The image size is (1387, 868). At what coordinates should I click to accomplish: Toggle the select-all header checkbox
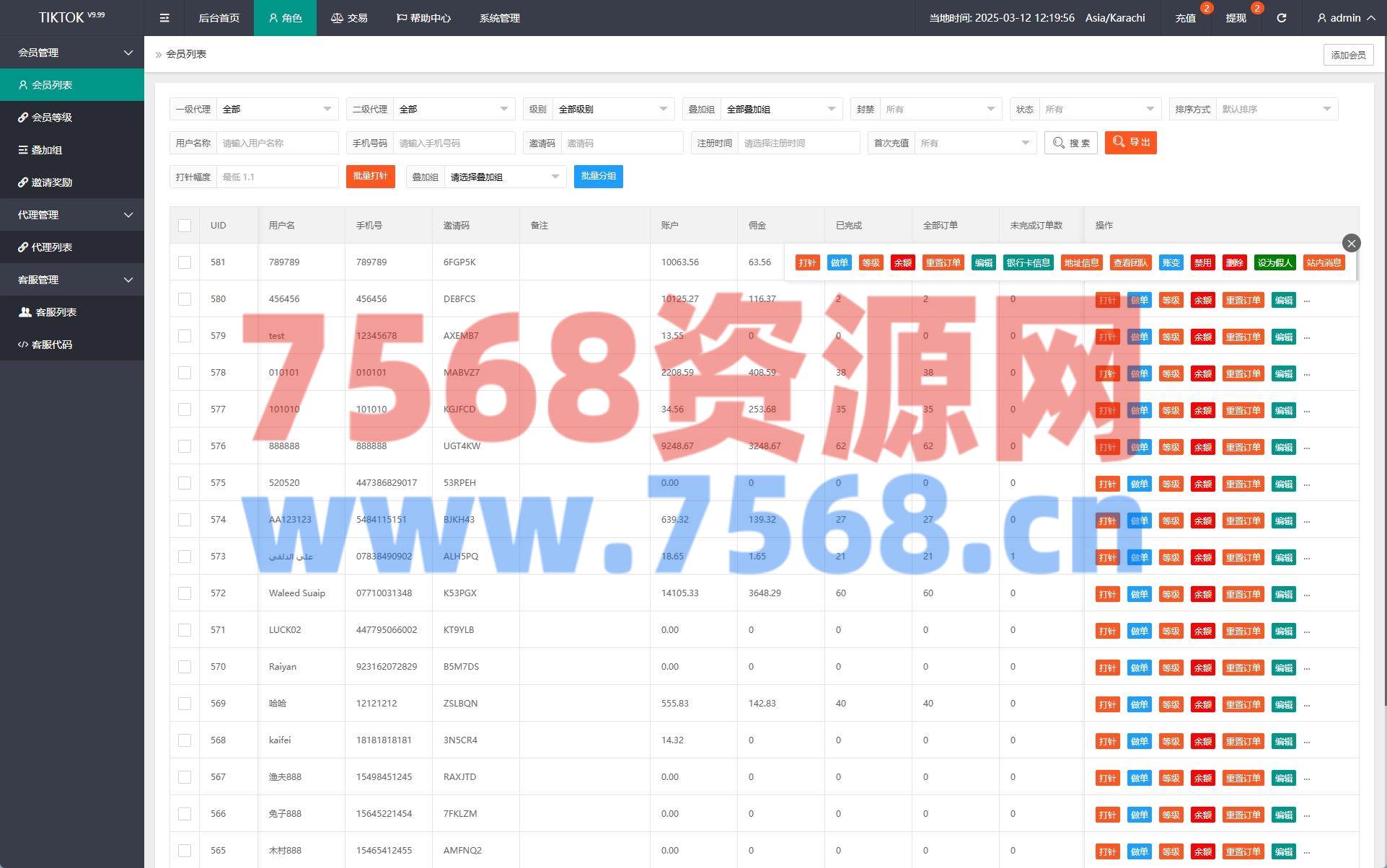tap(185, 226)
